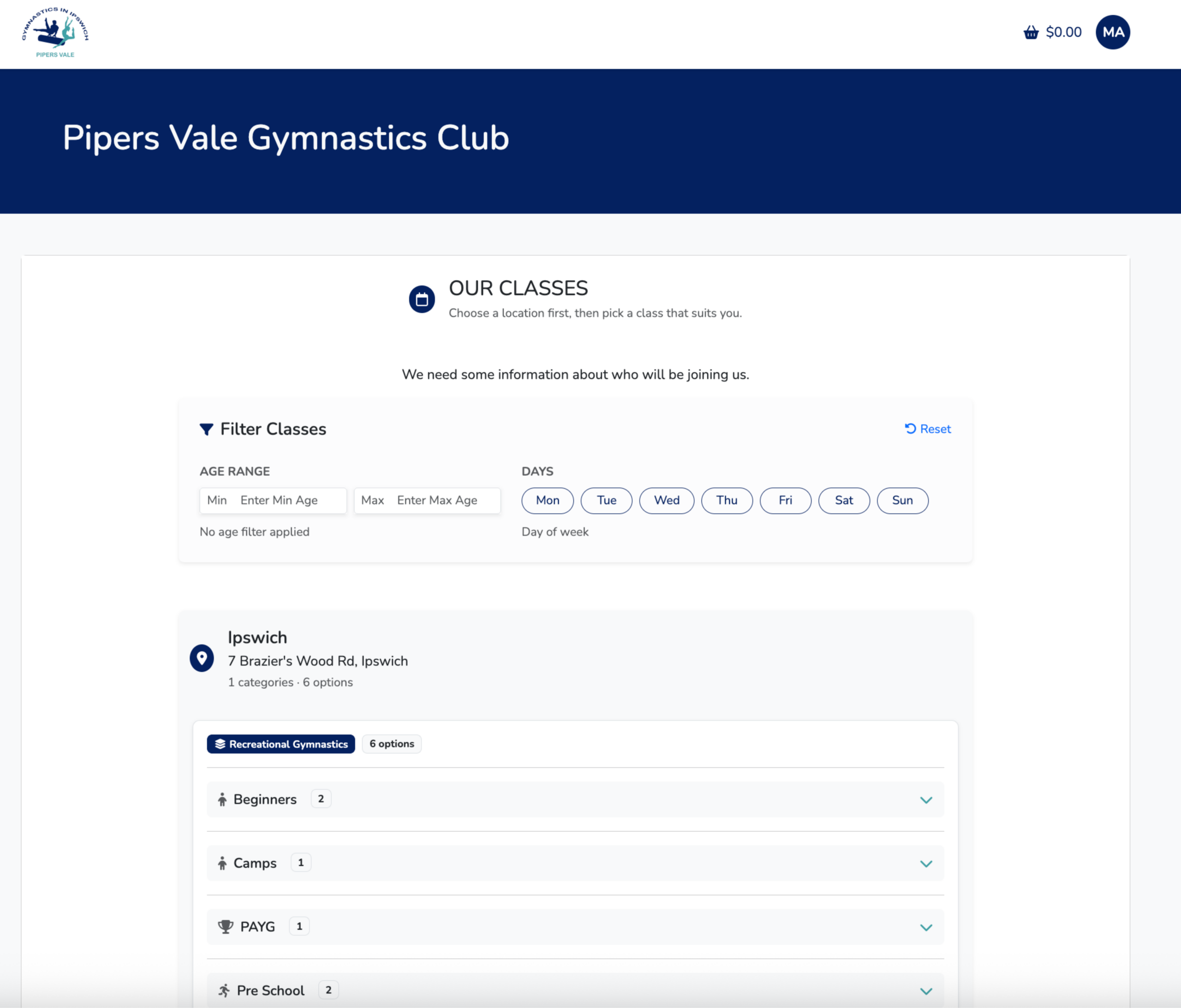Image resolution: width=1181 pixels, height=1008 pixels.
Task: Click the running figure icon by Pre School
Action: tap(224, 990)
